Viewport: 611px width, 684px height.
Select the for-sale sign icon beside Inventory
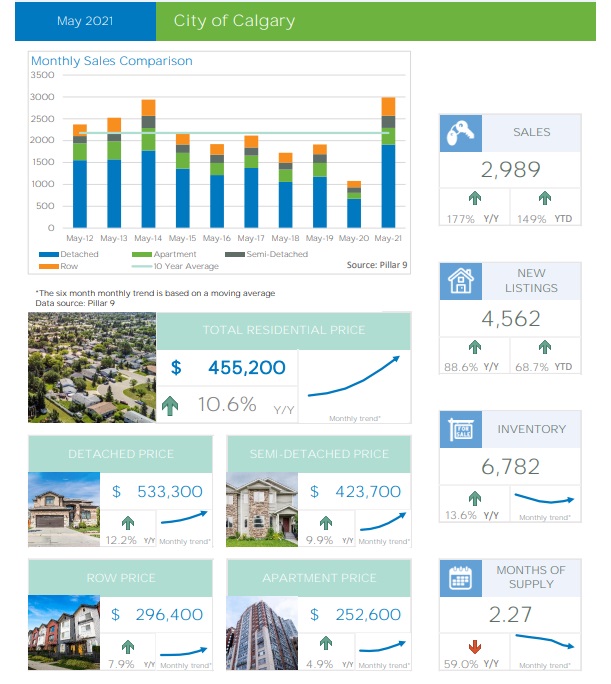click(461, 430)
